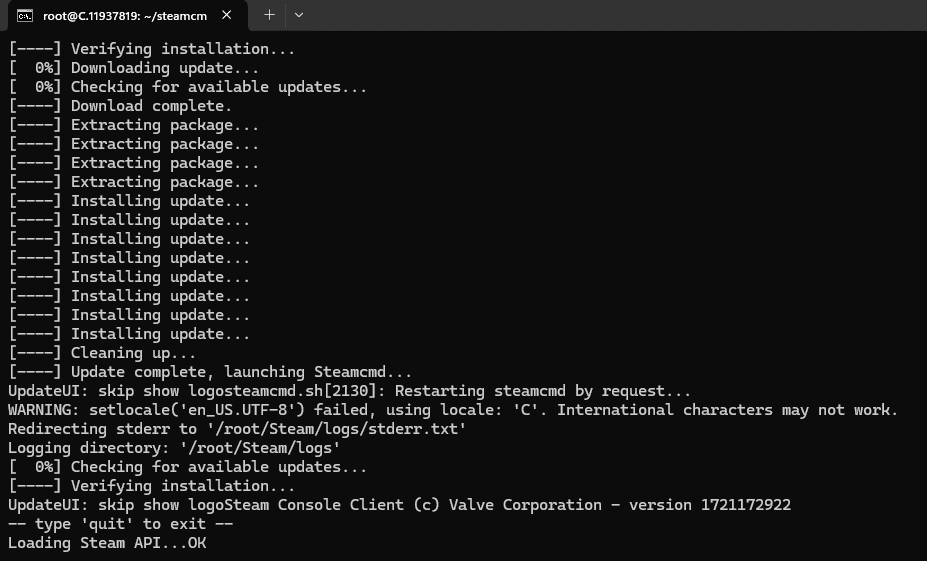This screenshot has width=927, height=561.
Task: Click the terminal icon in the tab
Action: pos(25,16)
